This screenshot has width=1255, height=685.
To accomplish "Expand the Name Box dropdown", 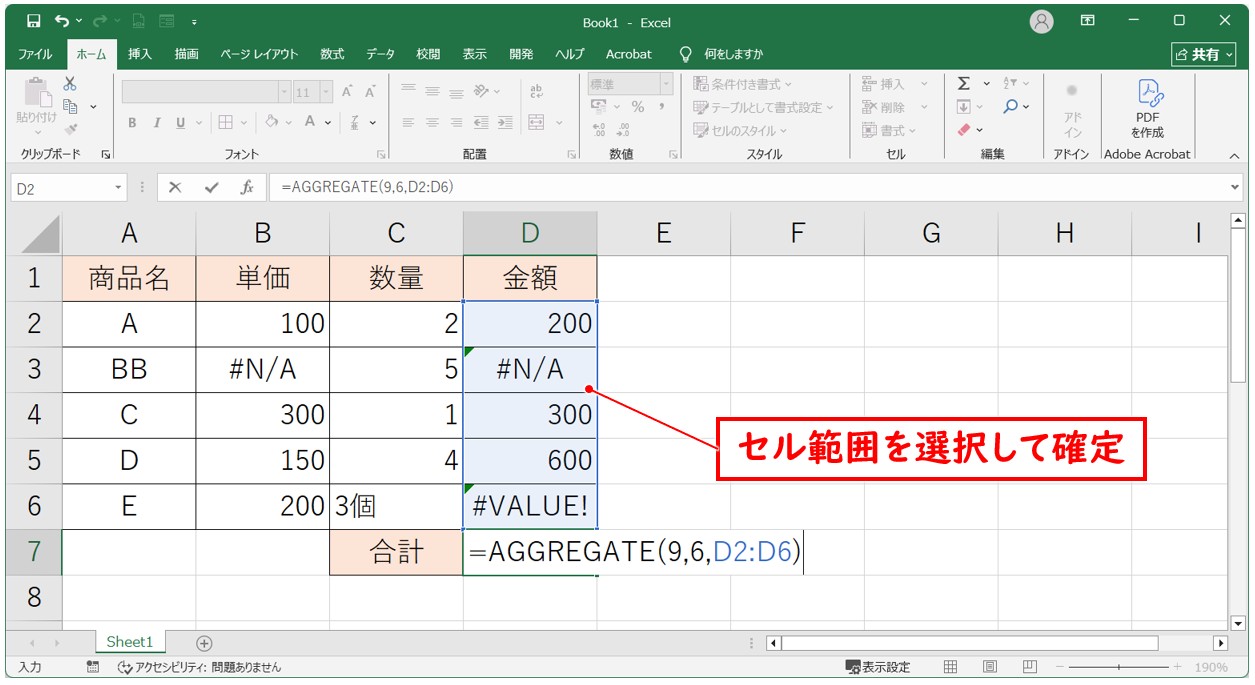I will [119, 187].
